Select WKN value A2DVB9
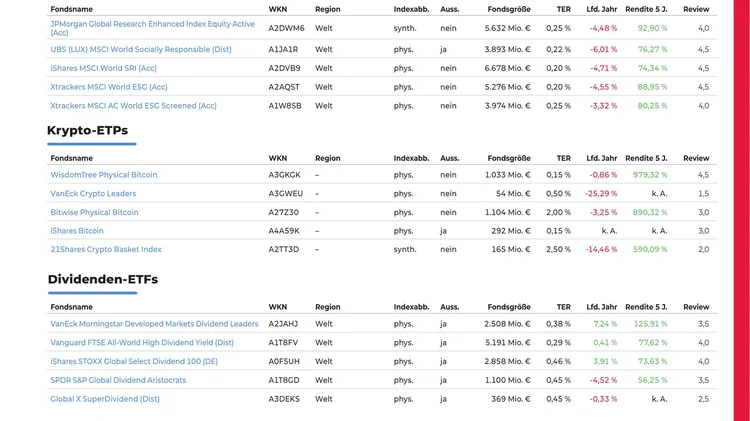This screenshot has width=750, height=421. [284, 68]
